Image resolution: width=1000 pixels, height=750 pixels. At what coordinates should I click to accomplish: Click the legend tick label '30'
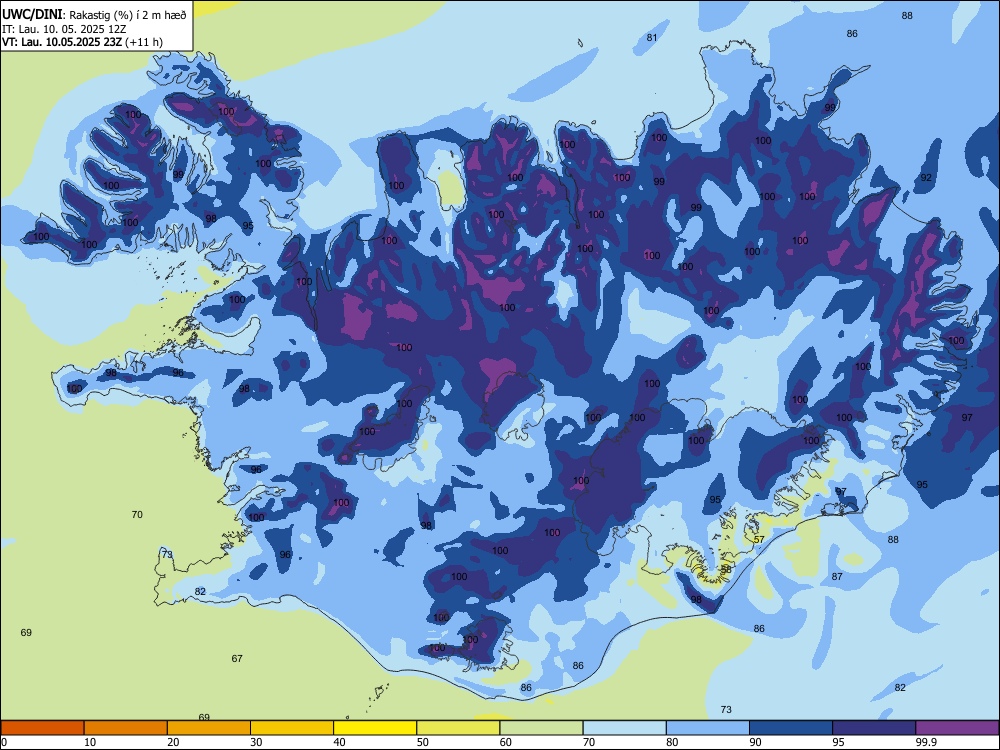point(256,742)
